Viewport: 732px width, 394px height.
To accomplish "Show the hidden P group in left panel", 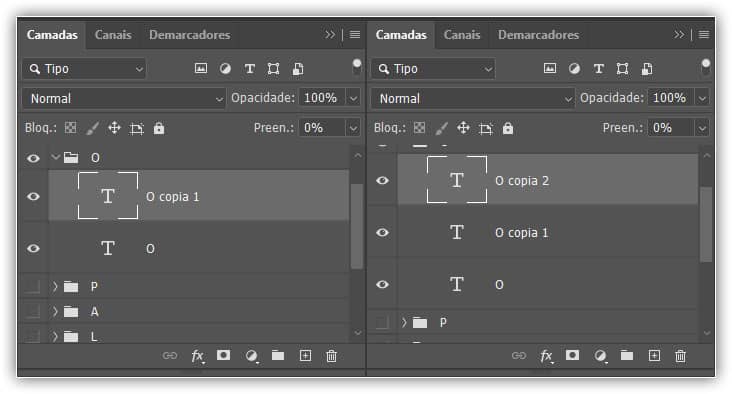I will 32,286.
